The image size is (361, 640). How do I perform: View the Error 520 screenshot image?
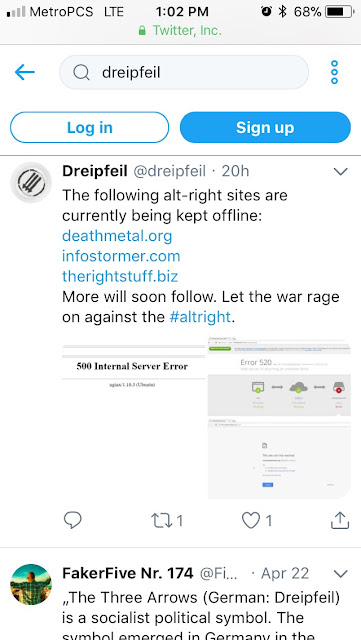[x=279, y=376]
